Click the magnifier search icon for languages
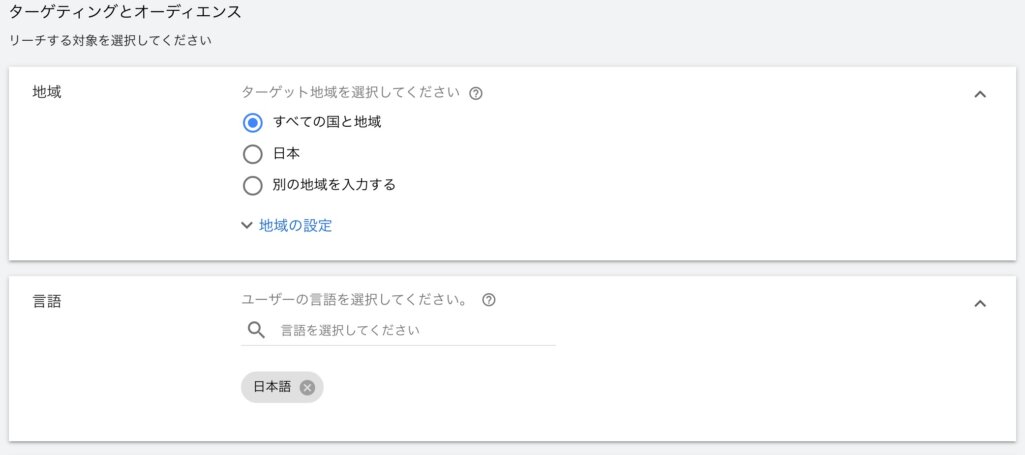The height and width of the screenshot is (455, 1025). click(256, 330)
